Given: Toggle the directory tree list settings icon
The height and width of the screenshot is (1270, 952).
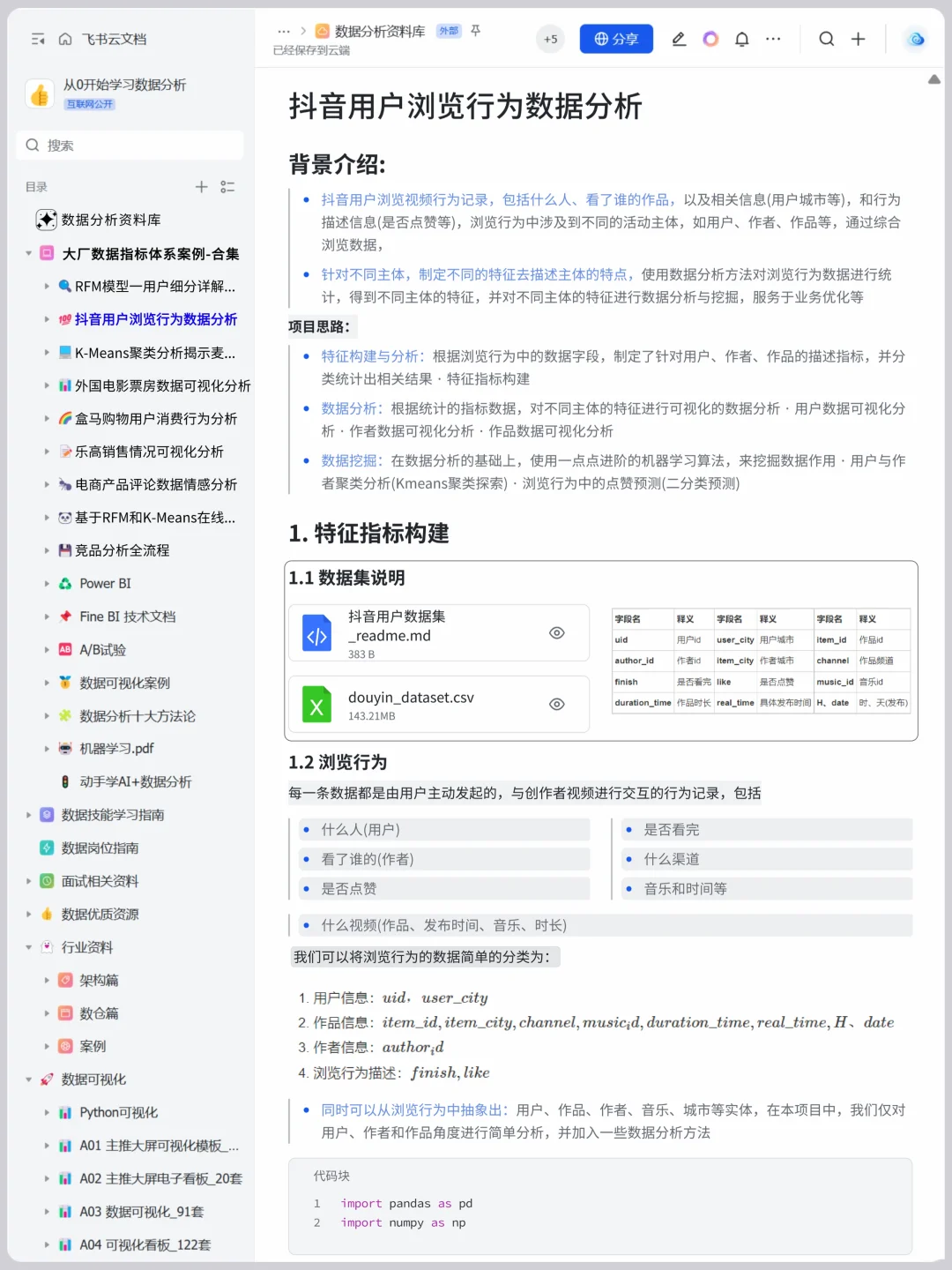Looking at the screenshot, I should (227, 187).
